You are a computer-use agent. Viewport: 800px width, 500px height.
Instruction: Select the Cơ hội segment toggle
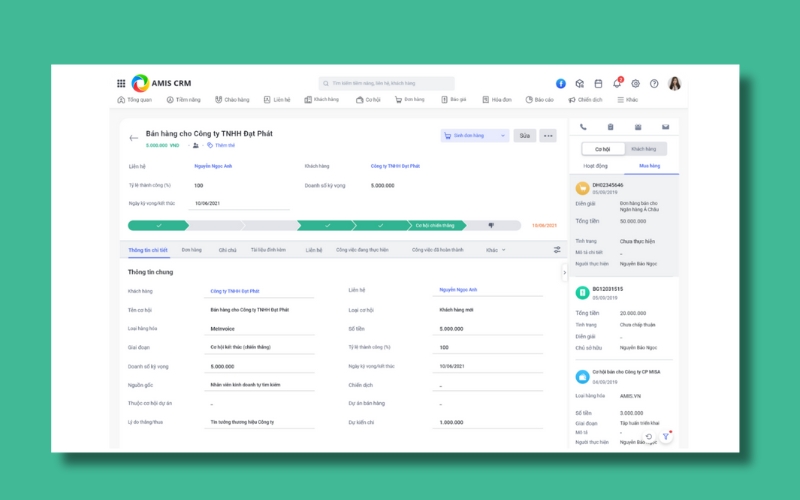pyautogui.click(x=604, y=148)
